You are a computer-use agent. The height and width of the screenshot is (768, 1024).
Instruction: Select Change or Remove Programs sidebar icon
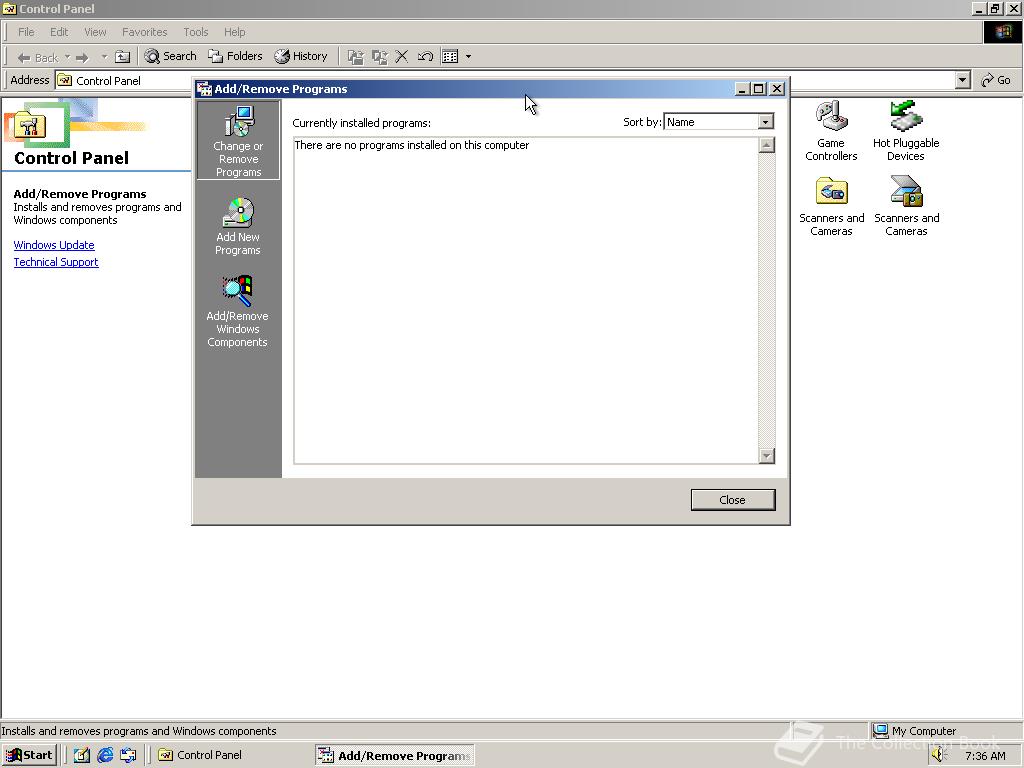point(238,140)
